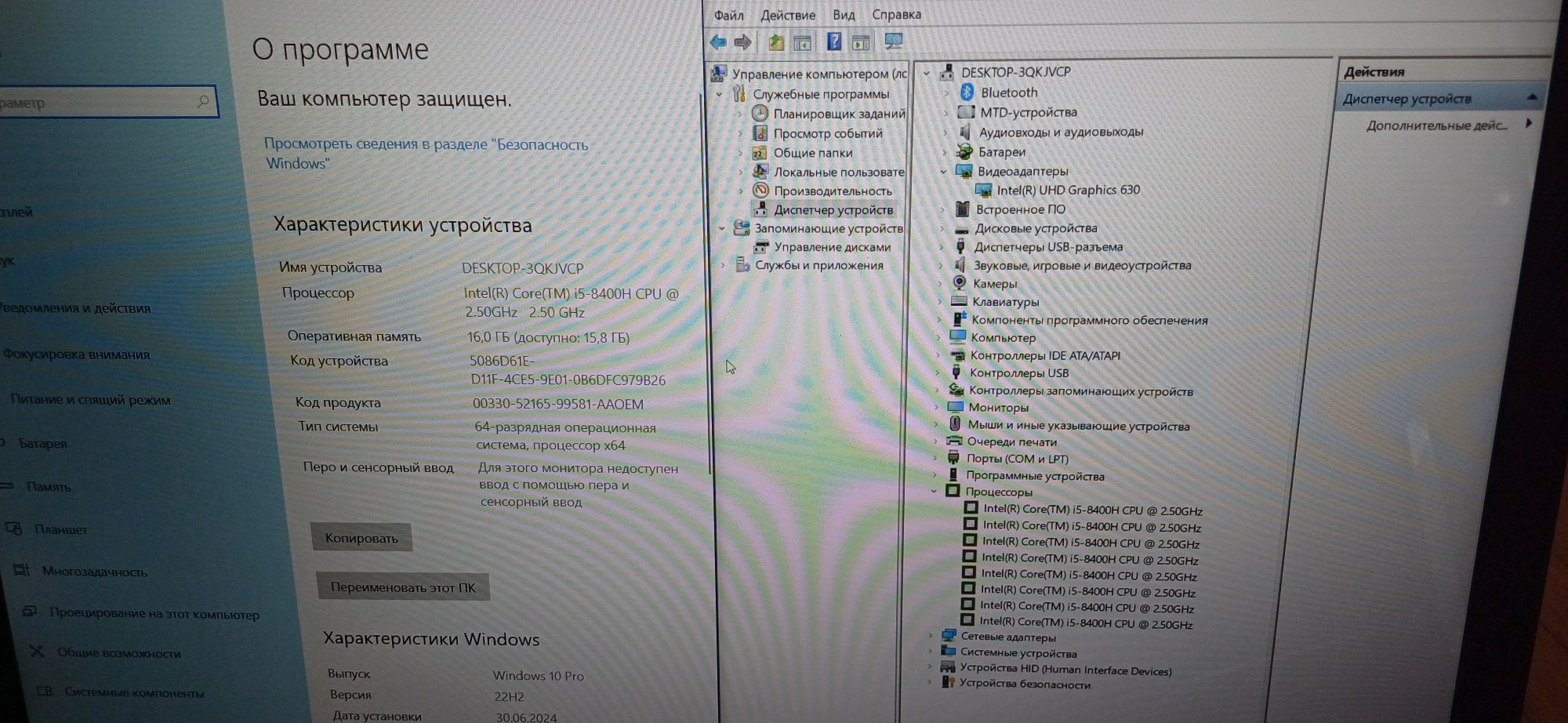
Task: Click the Клавиатуры category icon
Action: pos(958,301)
